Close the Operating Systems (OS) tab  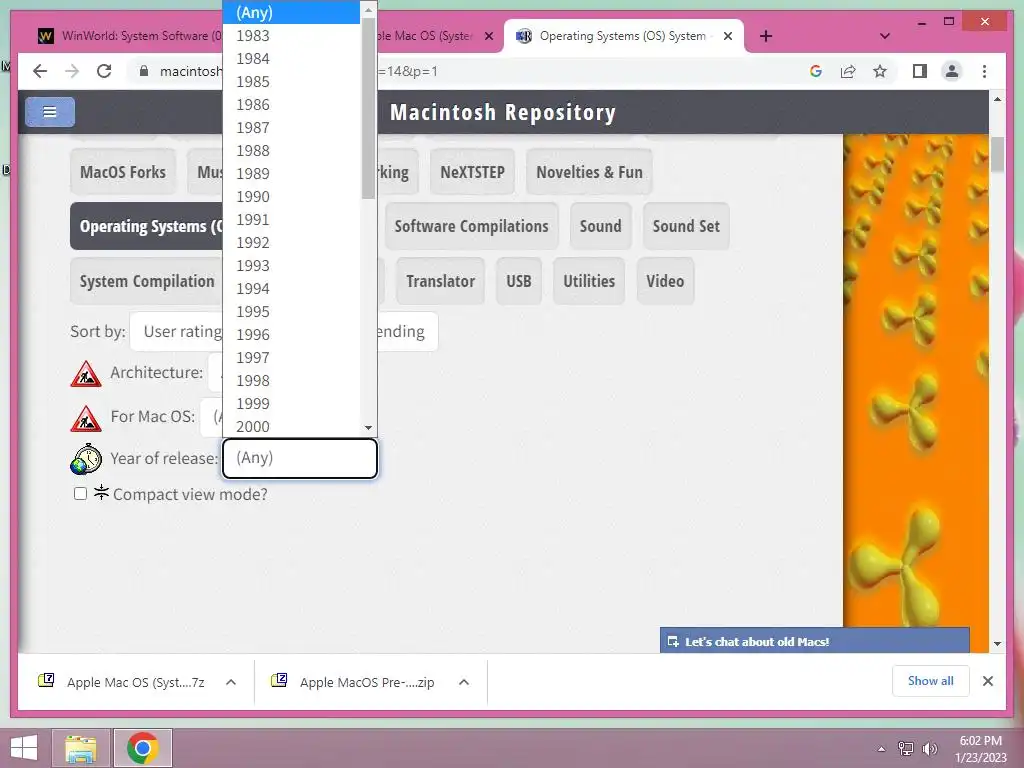(728, 36)
